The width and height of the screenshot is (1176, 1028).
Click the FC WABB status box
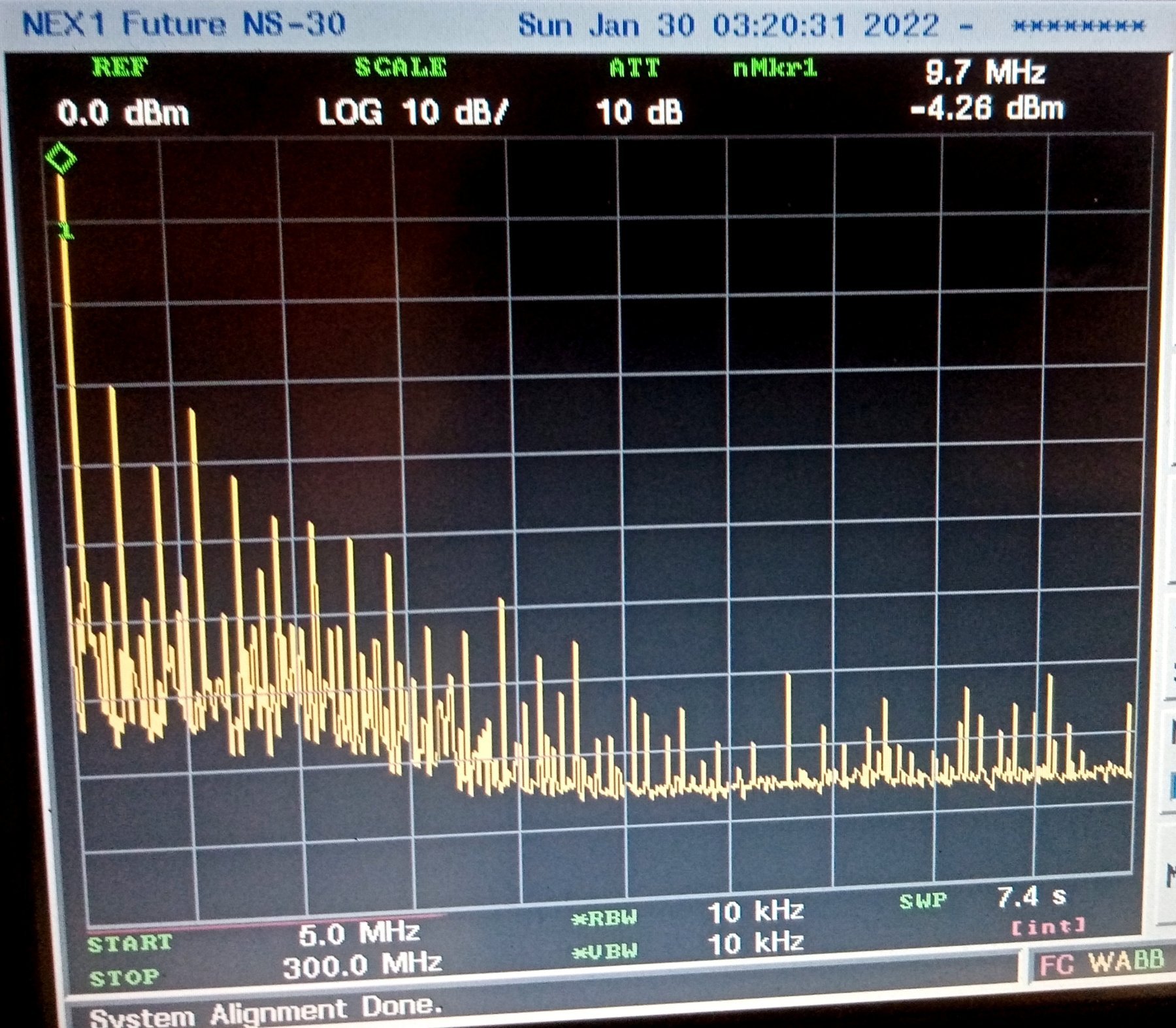[x=1101, y=963]
